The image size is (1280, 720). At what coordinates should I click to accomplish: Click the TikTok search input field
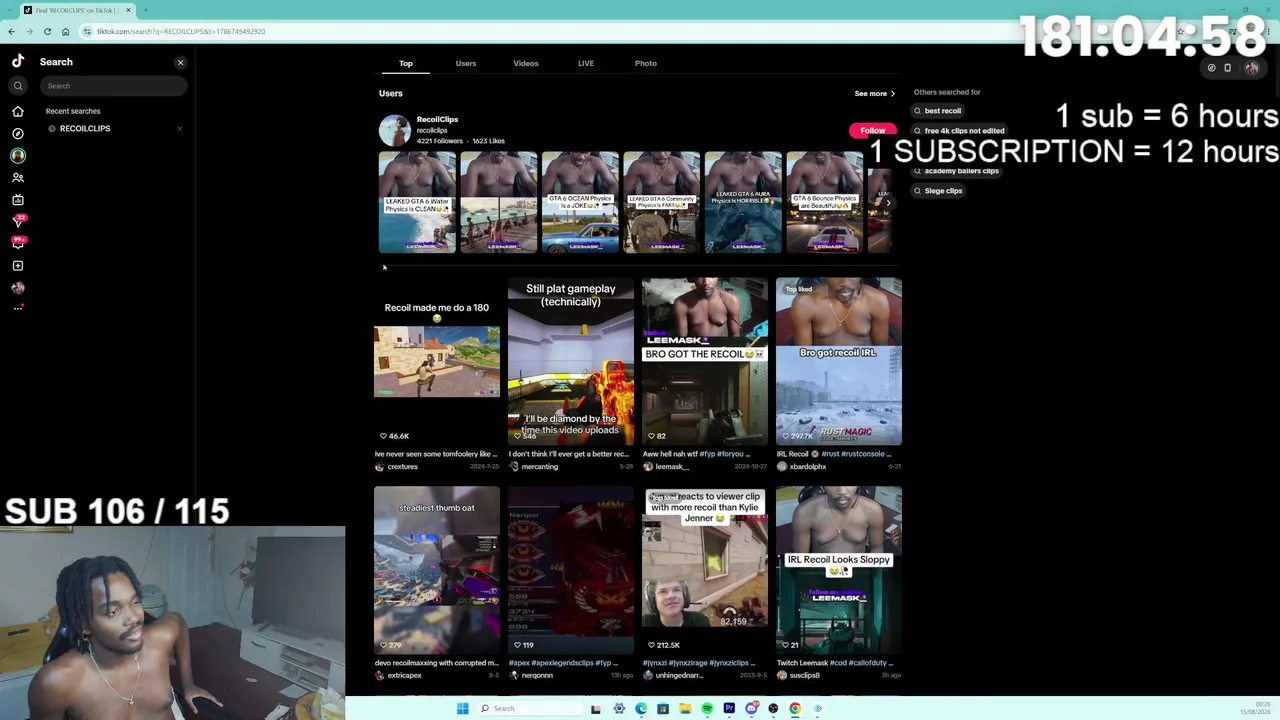click(114, 86)
